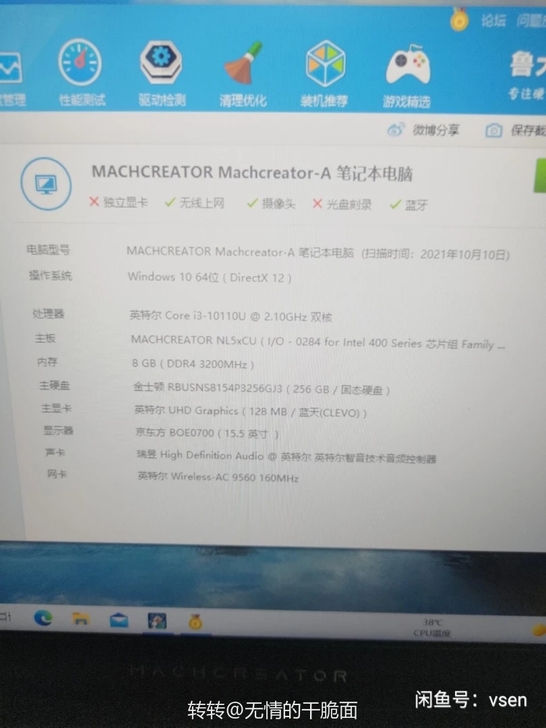Screen dimensions: 546x728
Task: Click the 性能测试 tab label
Action: click(82, 99)
